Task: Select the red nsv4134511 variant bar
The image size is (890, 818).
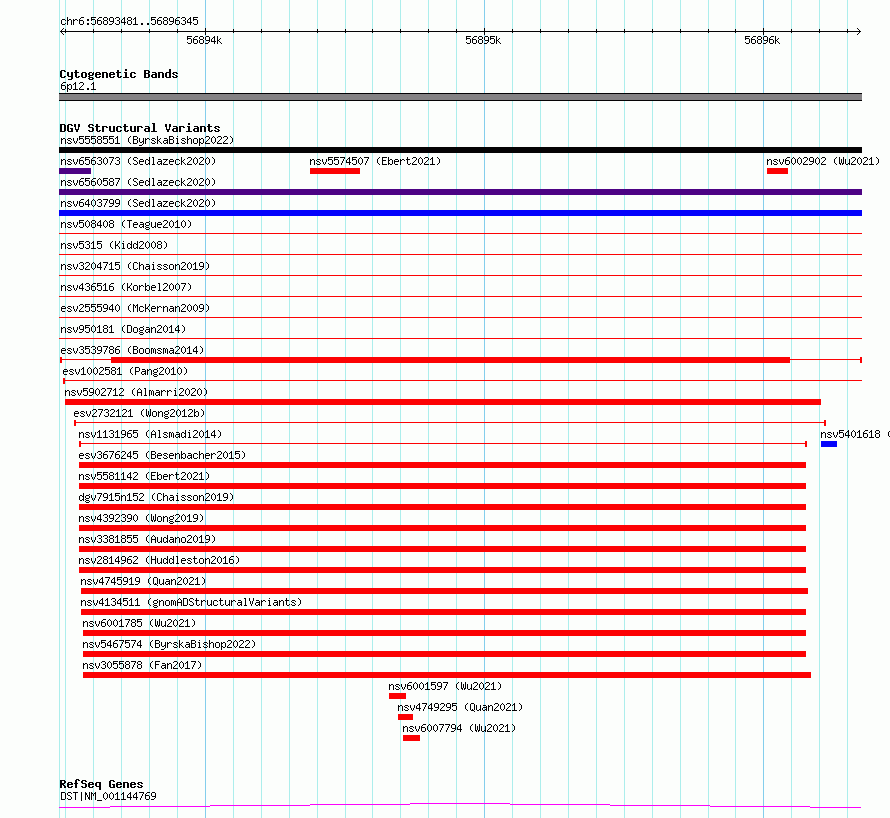Action: pyautogui.click(x=443, y=612)
